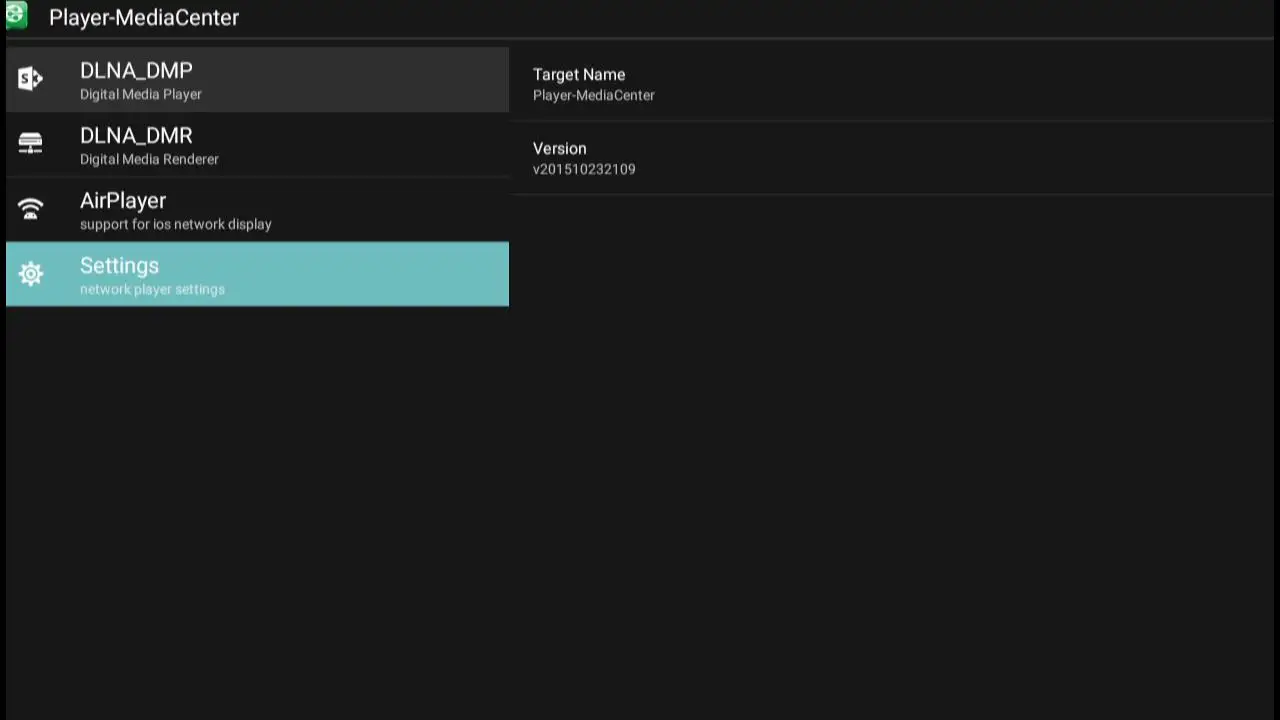Screen dimensions: 1280x720
Task: Click the DLNA_DMP media player icon
Action: tap(30, 79)
